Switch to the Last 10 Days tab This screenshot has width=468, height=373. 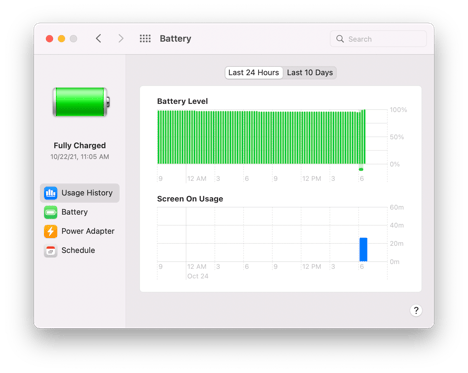310,73
